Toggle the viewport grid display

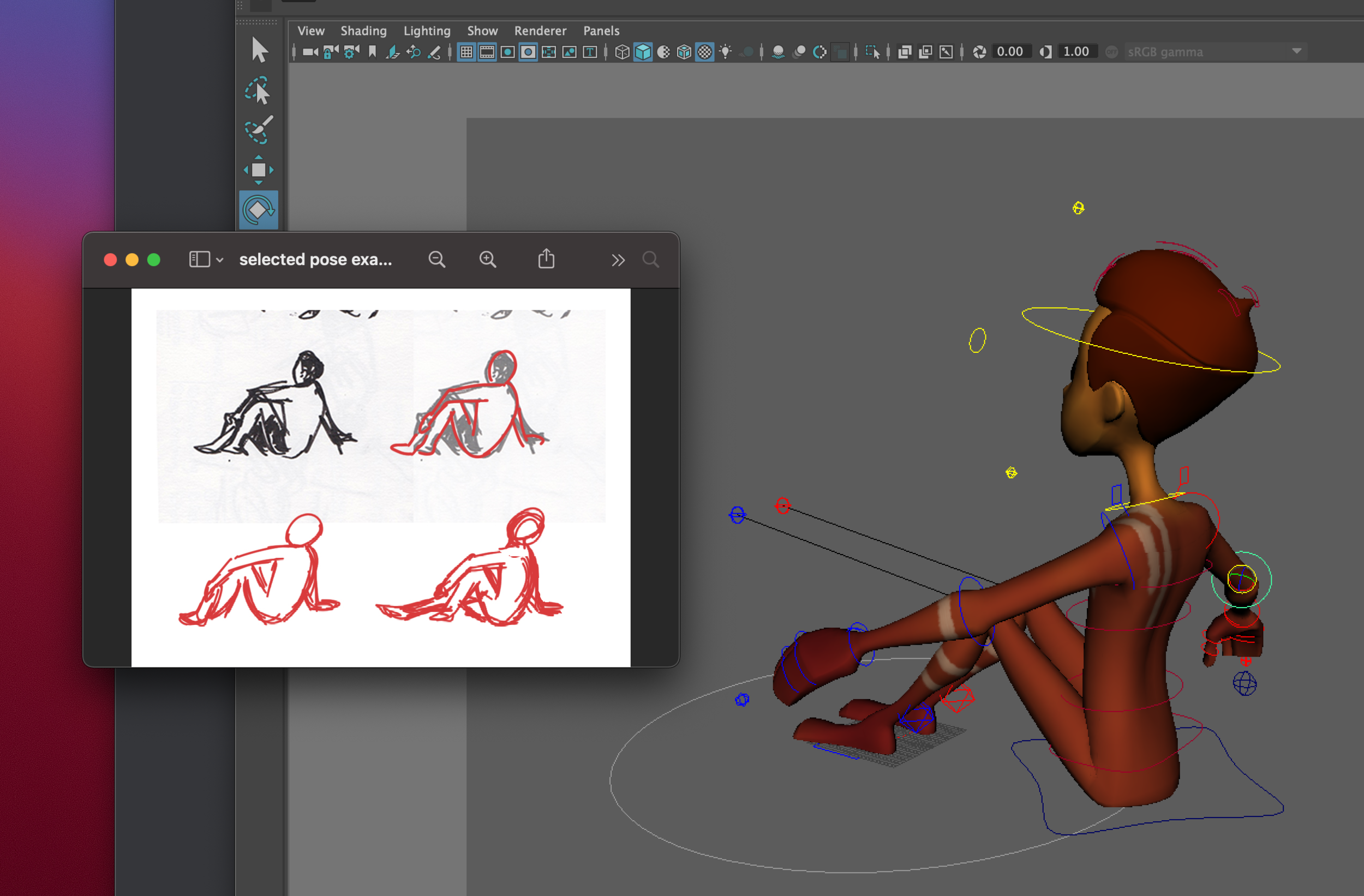(466, 52)
